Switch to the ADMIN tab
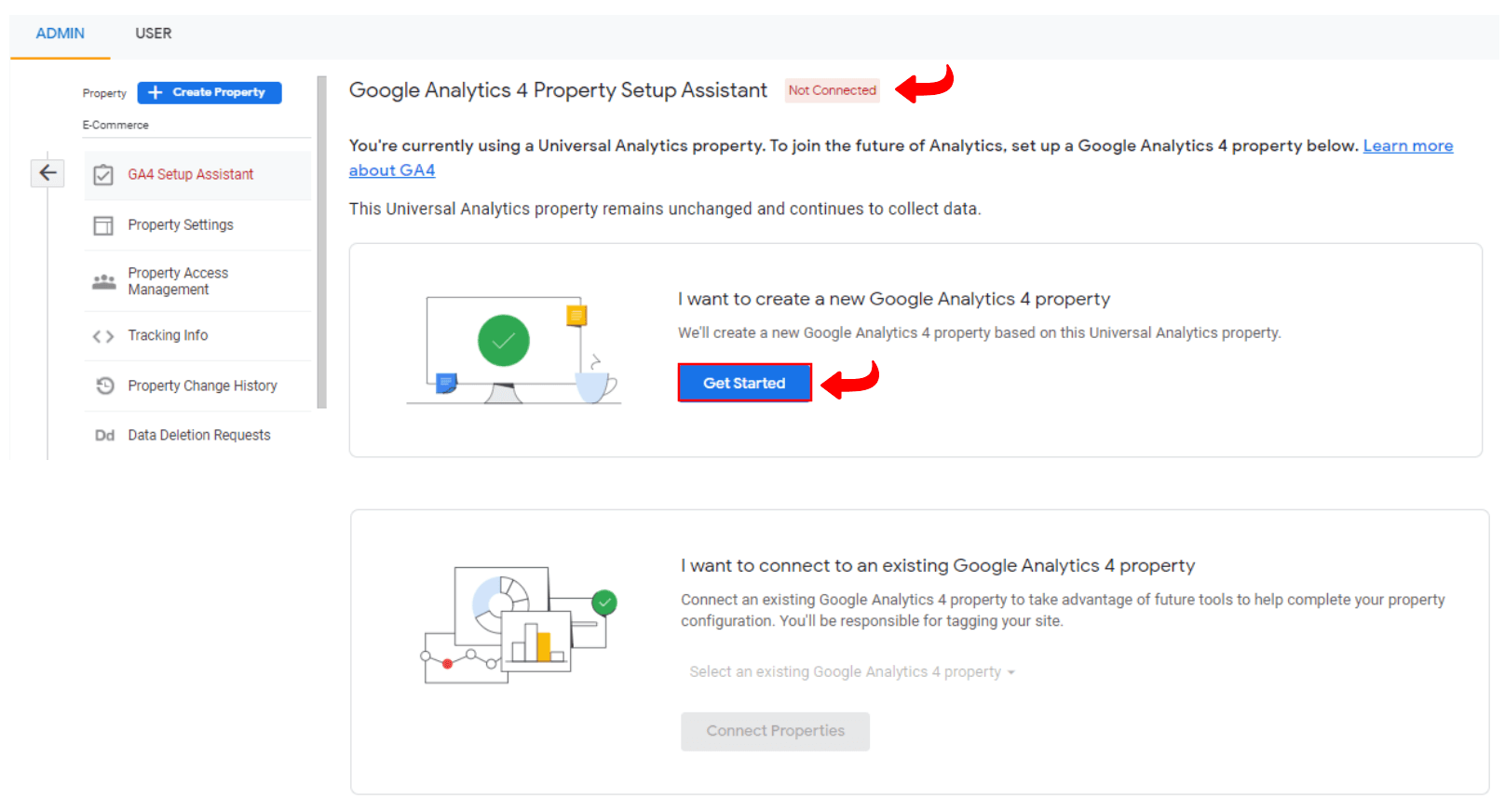The image size is (1505, 812). point(60,33)
